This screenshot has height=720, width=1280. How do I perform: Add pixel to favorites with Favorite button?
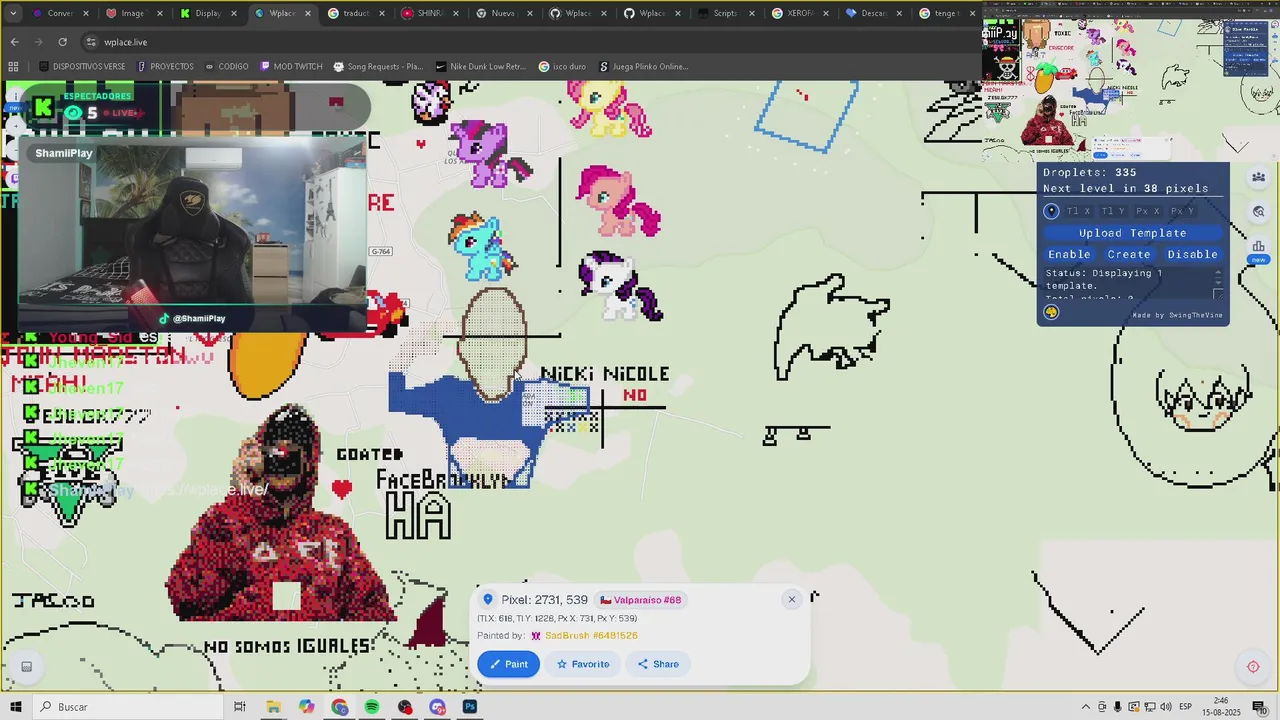(x=583, y=664)
